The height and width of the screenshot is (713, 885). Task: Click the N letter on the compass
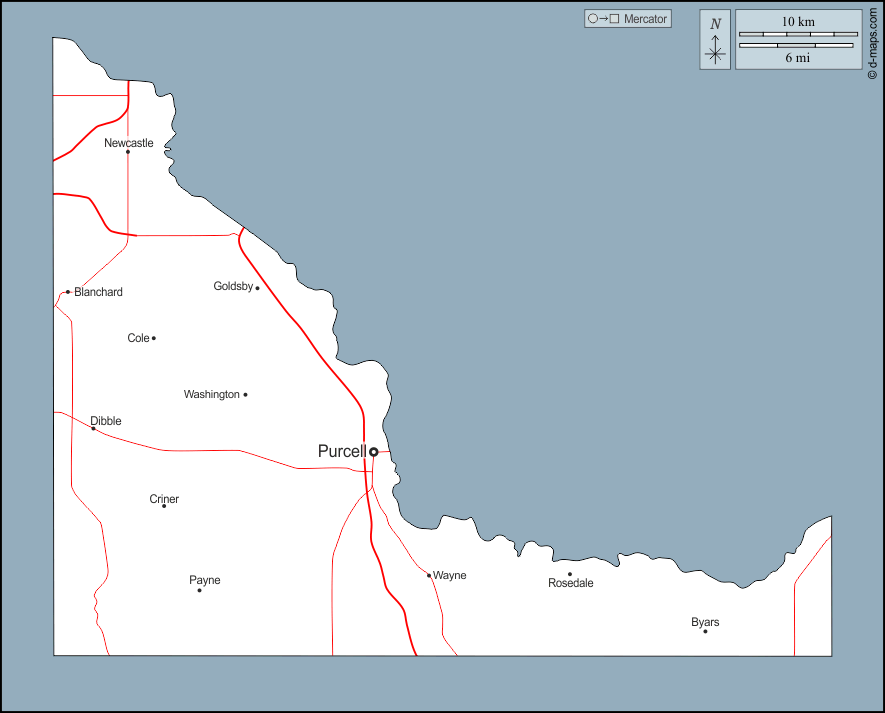pyautogui.click(x=715, y=24)
